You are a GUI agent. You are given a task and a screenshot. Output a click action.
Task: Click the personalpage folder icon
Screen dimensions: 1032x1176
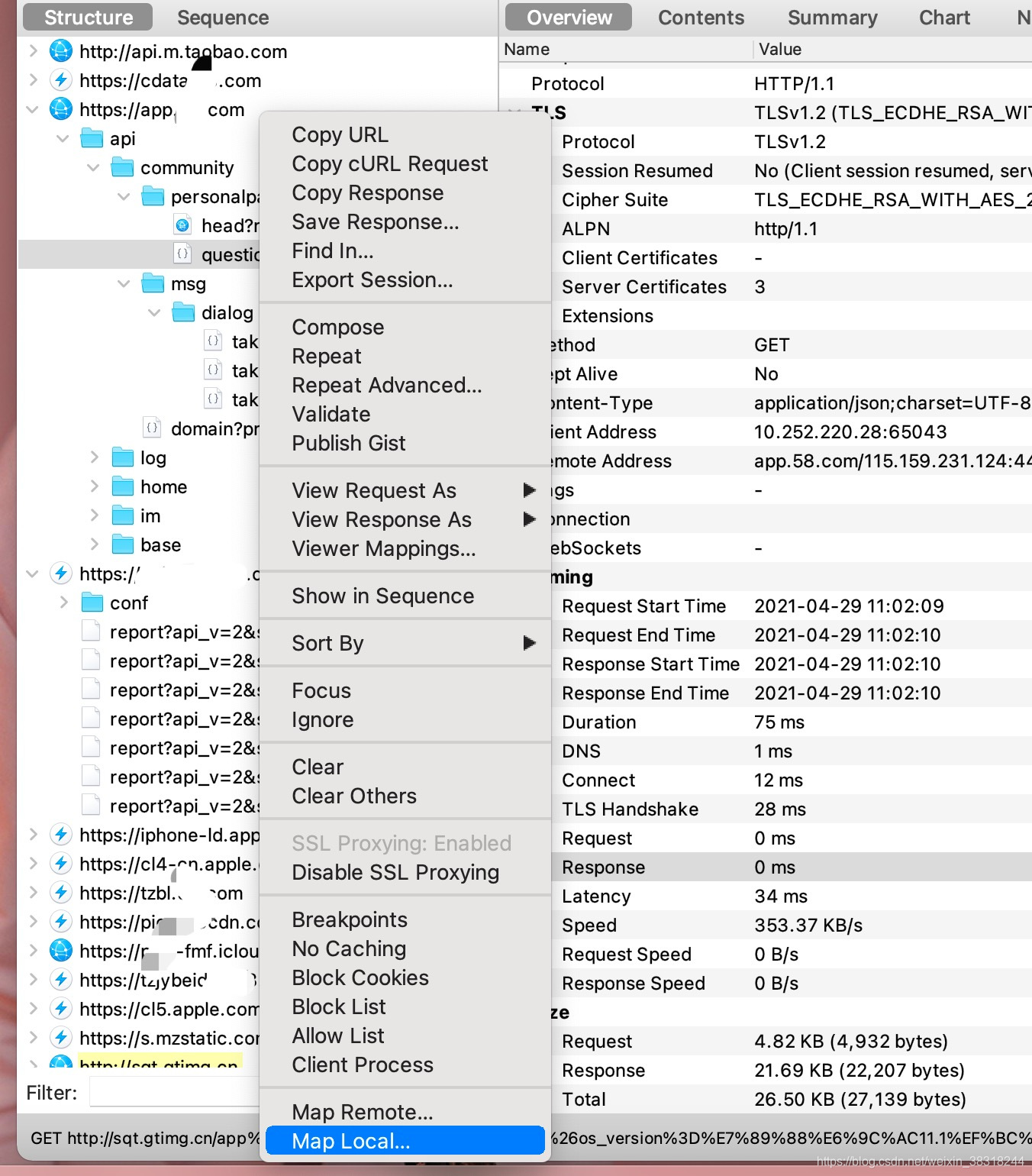153,196
